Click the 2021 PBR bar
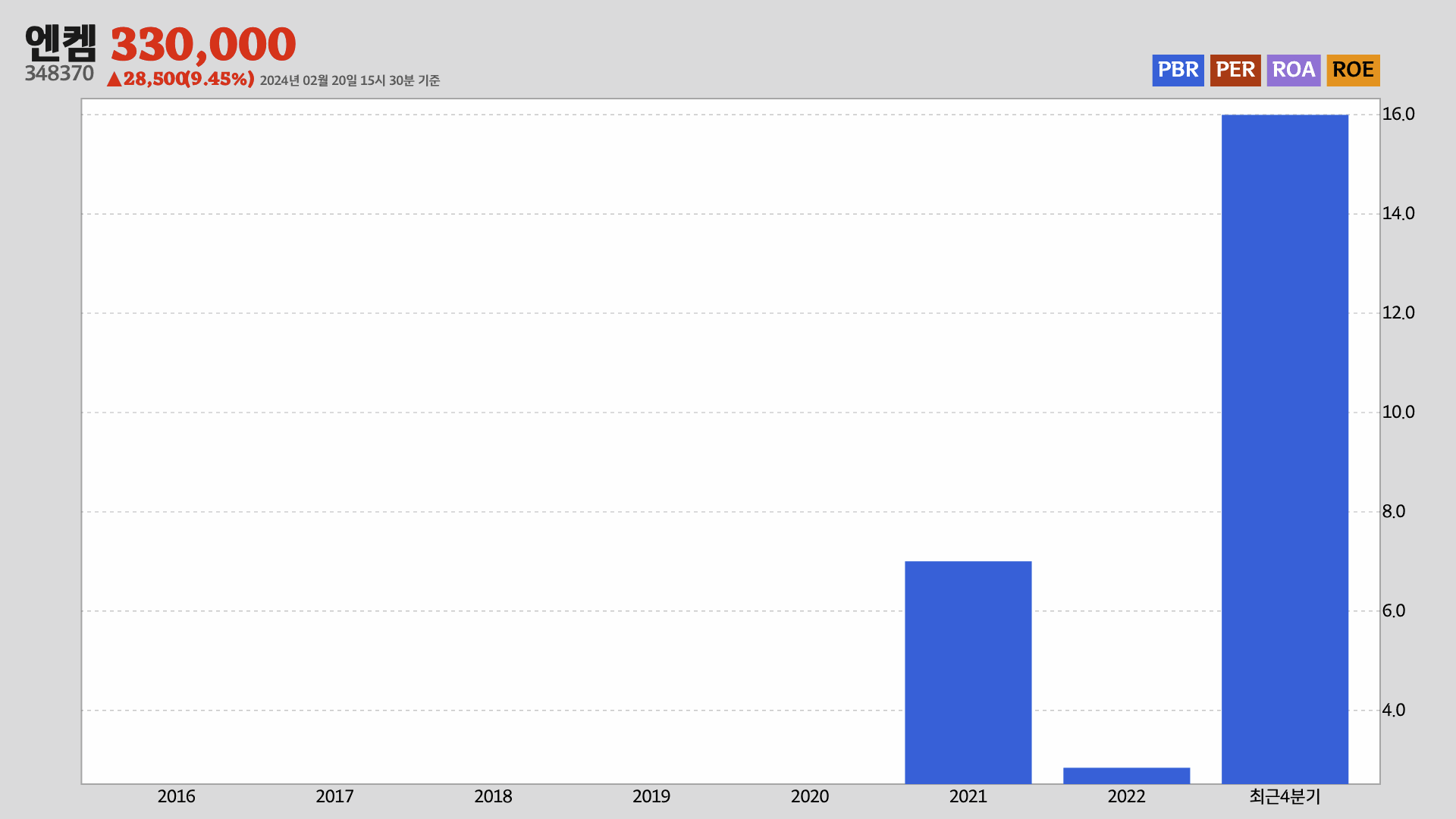Viewport: 1456px width, 819px height. pyautogui.click(x=968, y=672)
